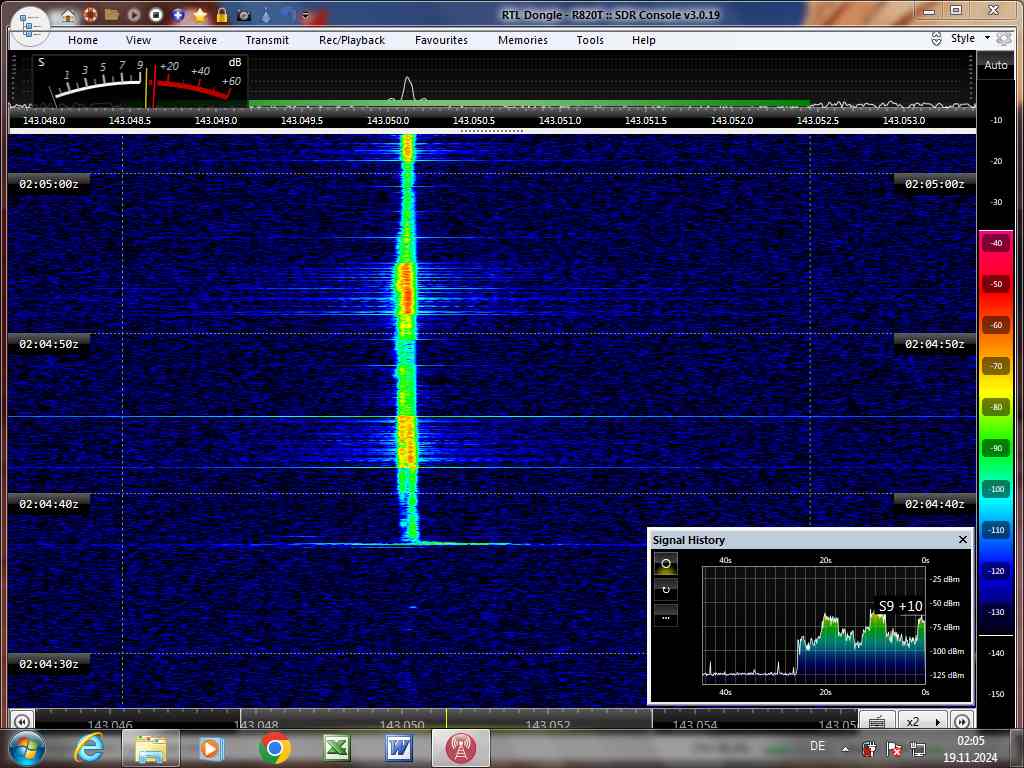
Task: Open the folder icon in quick access toolbar
Action: tap(112, 14)
